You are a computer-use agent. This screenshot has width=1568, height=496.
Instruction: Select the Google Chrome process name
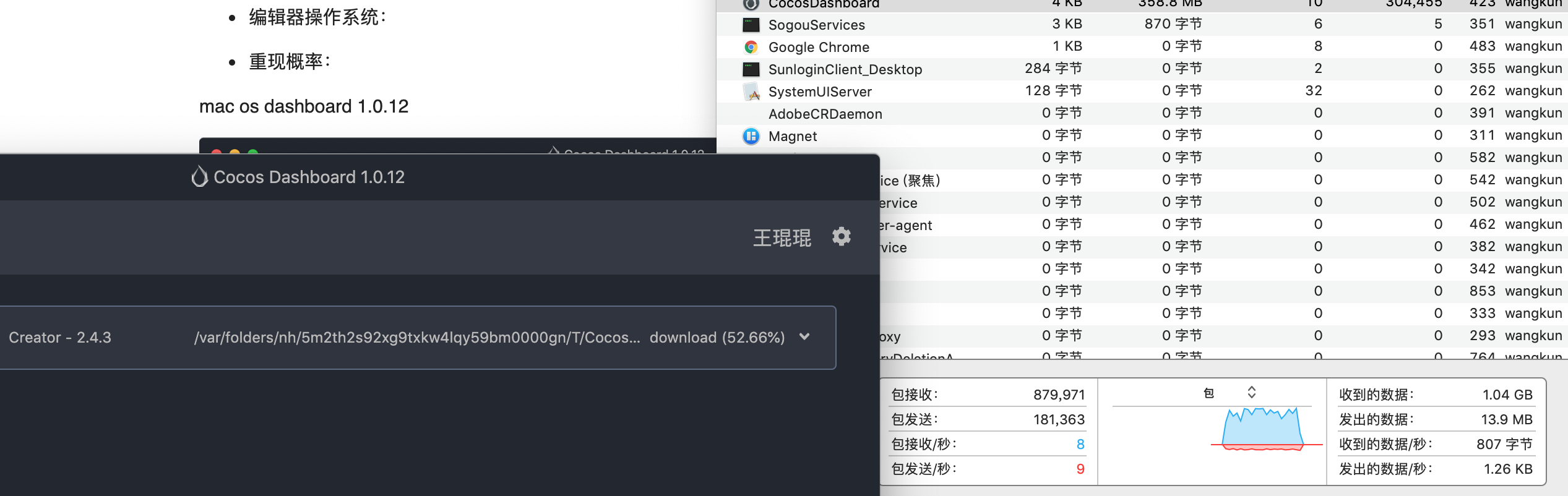[x=818, y=47]
